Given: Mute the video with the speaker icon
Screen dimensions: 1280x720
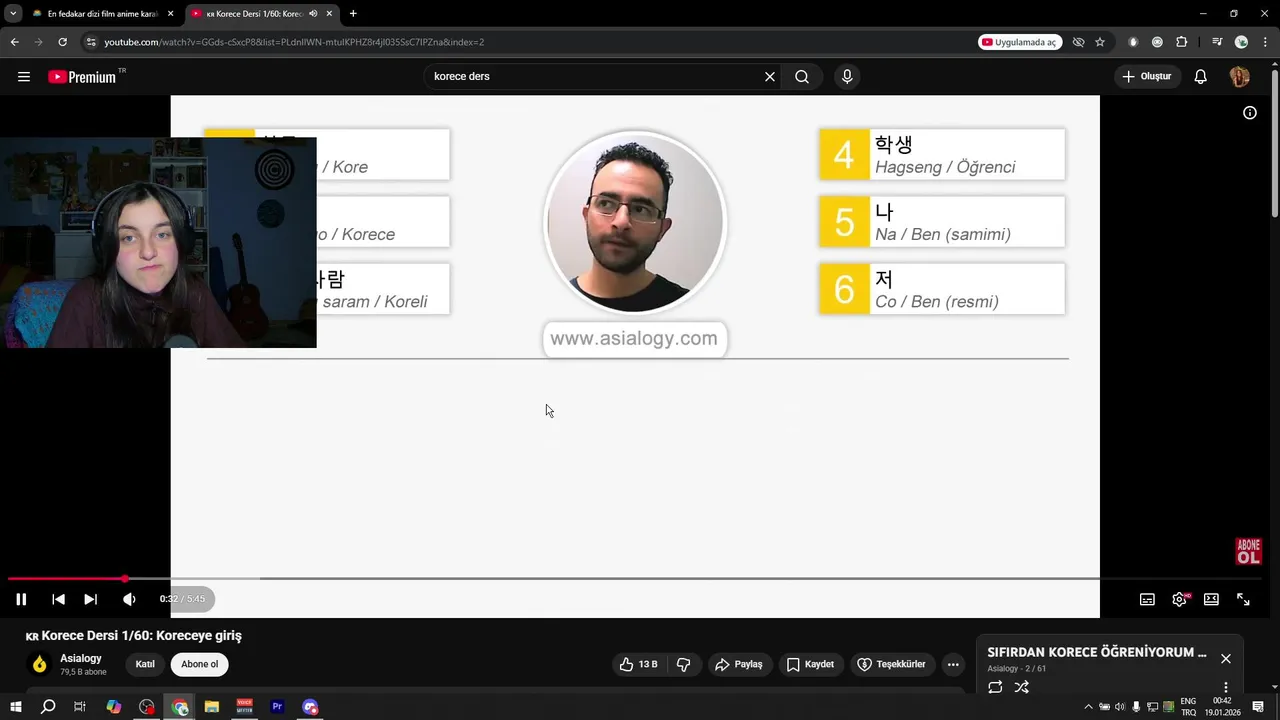Looking at the screenshot, I should [x=129, y=599].
